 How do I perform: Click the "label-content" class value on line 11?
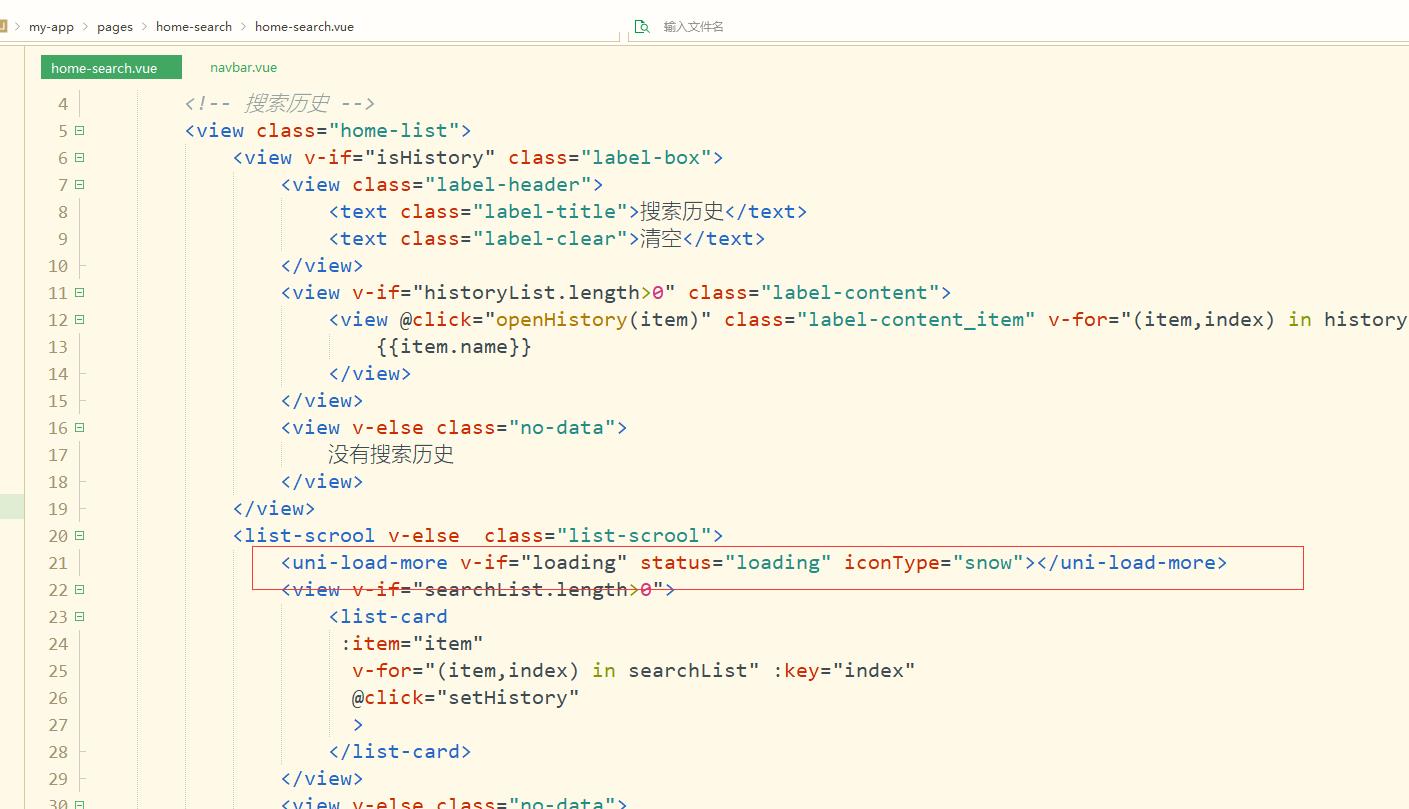(850, 292)
